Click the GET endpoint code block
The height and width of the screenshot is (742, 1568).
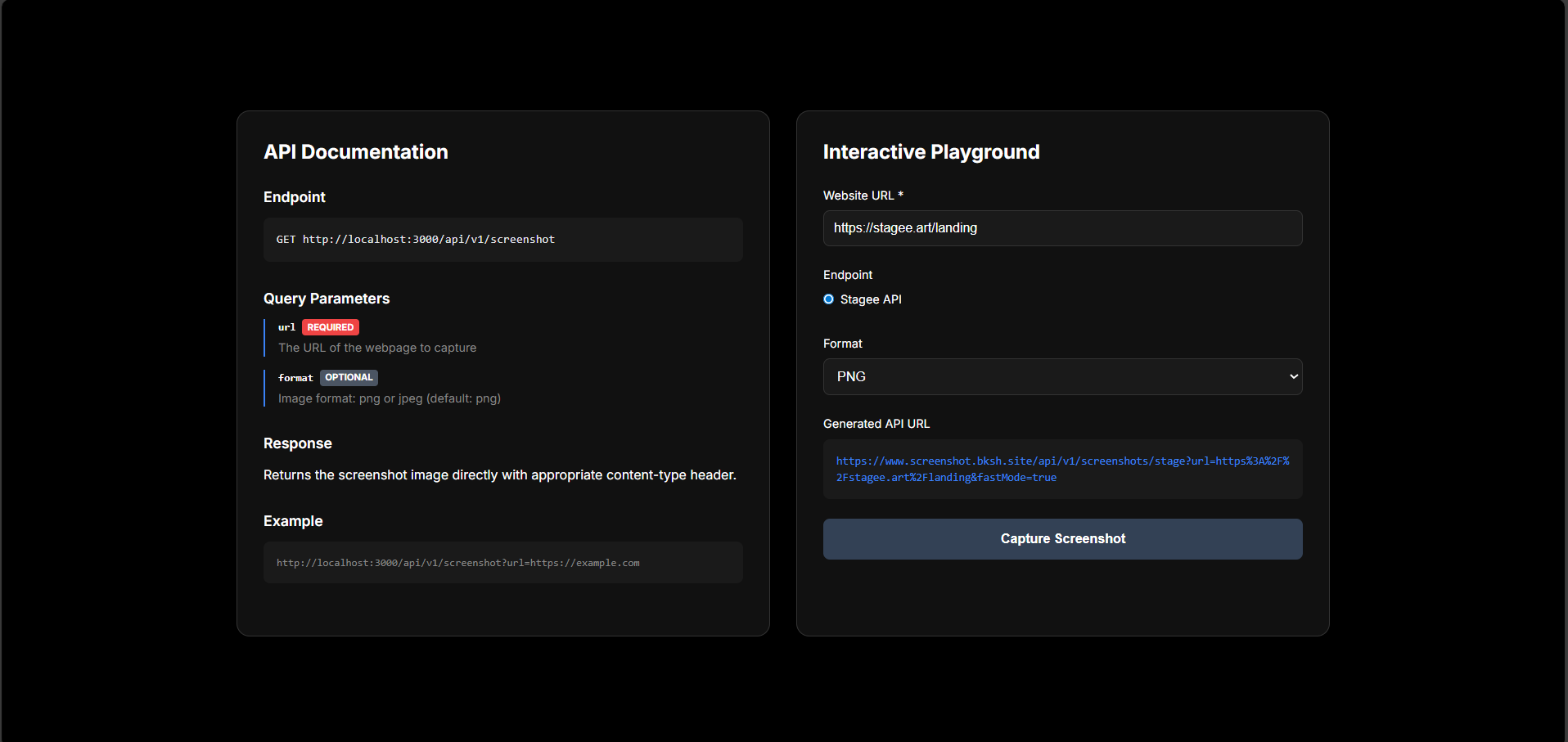(x=502, y=240)
